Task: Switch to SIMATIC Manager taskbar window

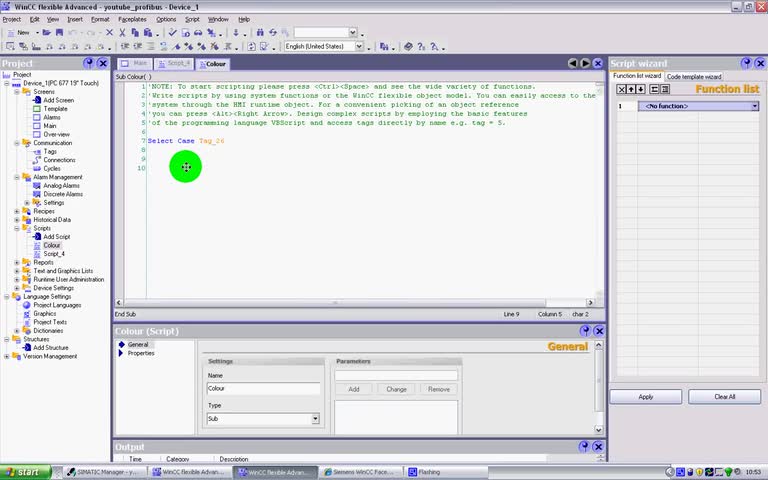Action: click(x=105, y=472)
